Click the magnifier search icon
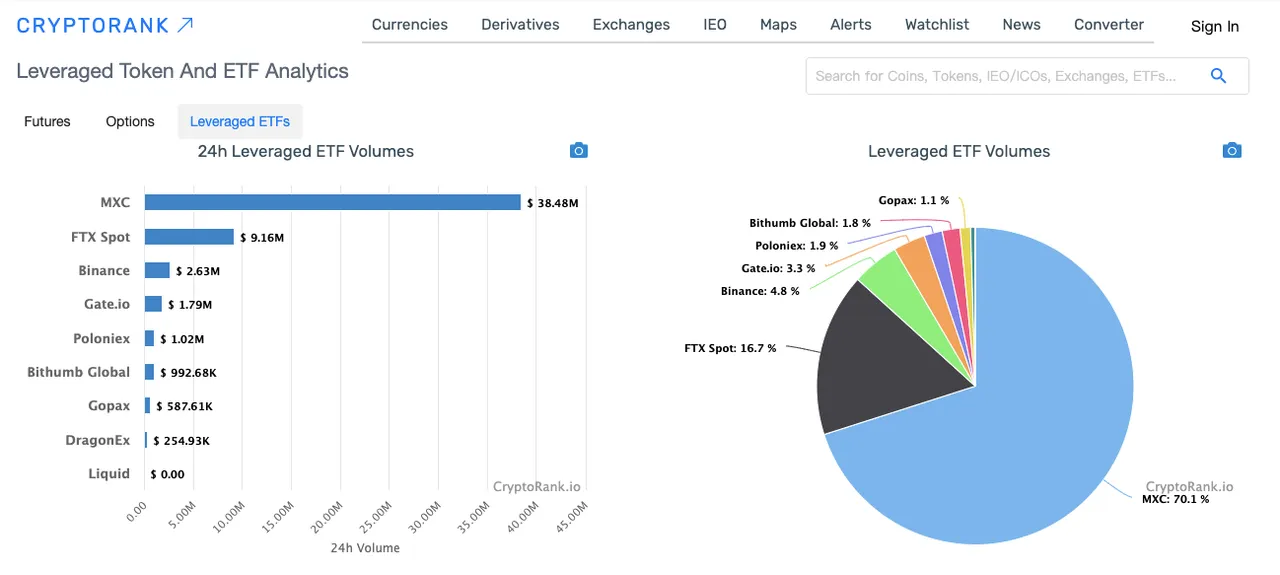 click(1218, 76)
